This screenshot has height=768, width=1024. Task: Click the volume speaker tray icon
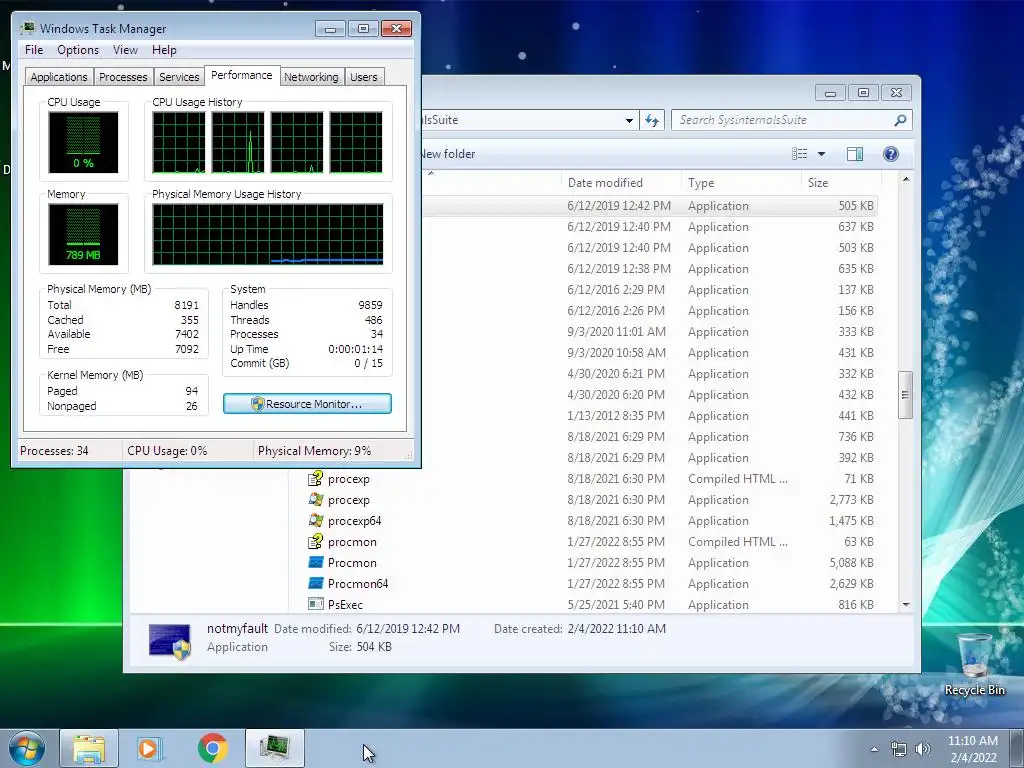pyautogui.click(x=922, y=749)
